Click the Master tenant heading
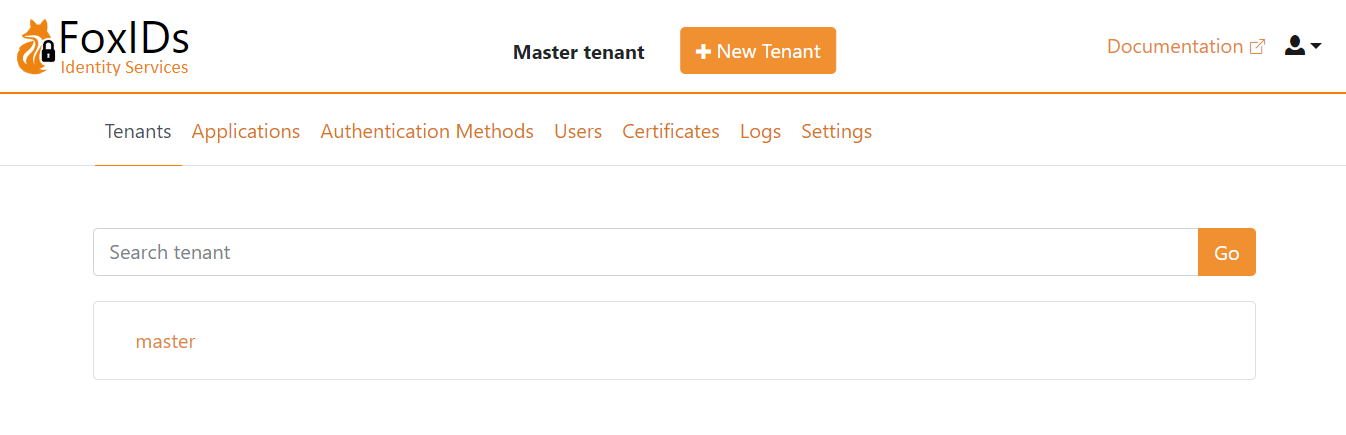1346x435 pixels. [x=578, y=52]
